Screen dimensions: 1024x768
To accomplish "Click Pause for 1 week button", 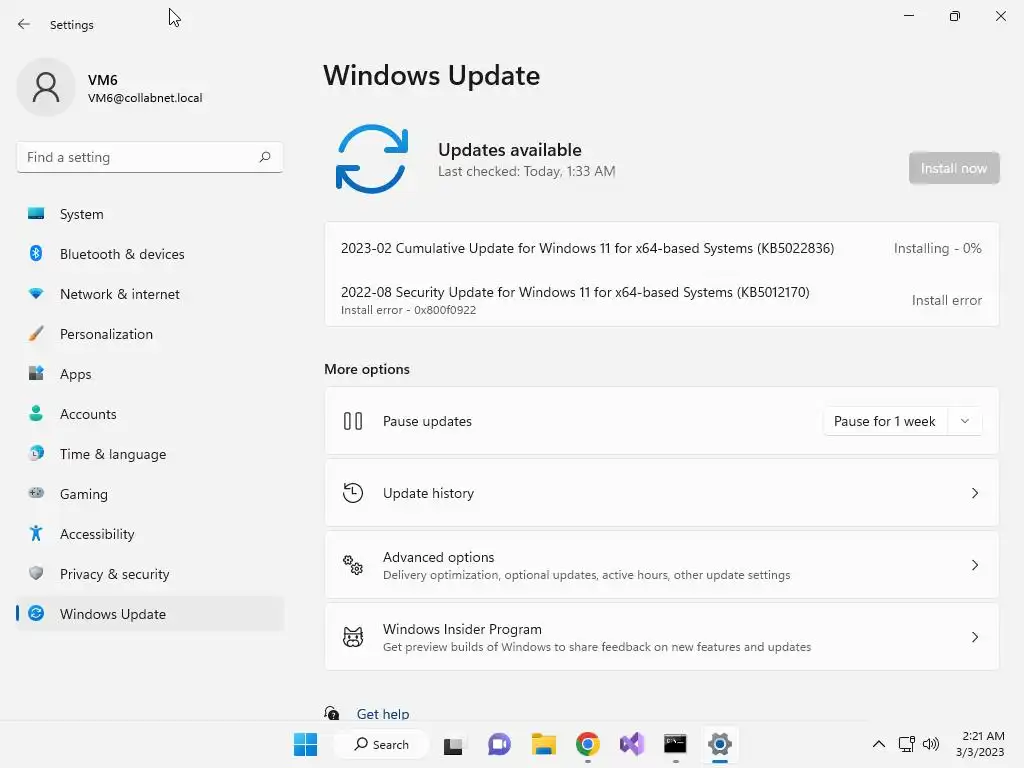I will [x=884, y=421].
